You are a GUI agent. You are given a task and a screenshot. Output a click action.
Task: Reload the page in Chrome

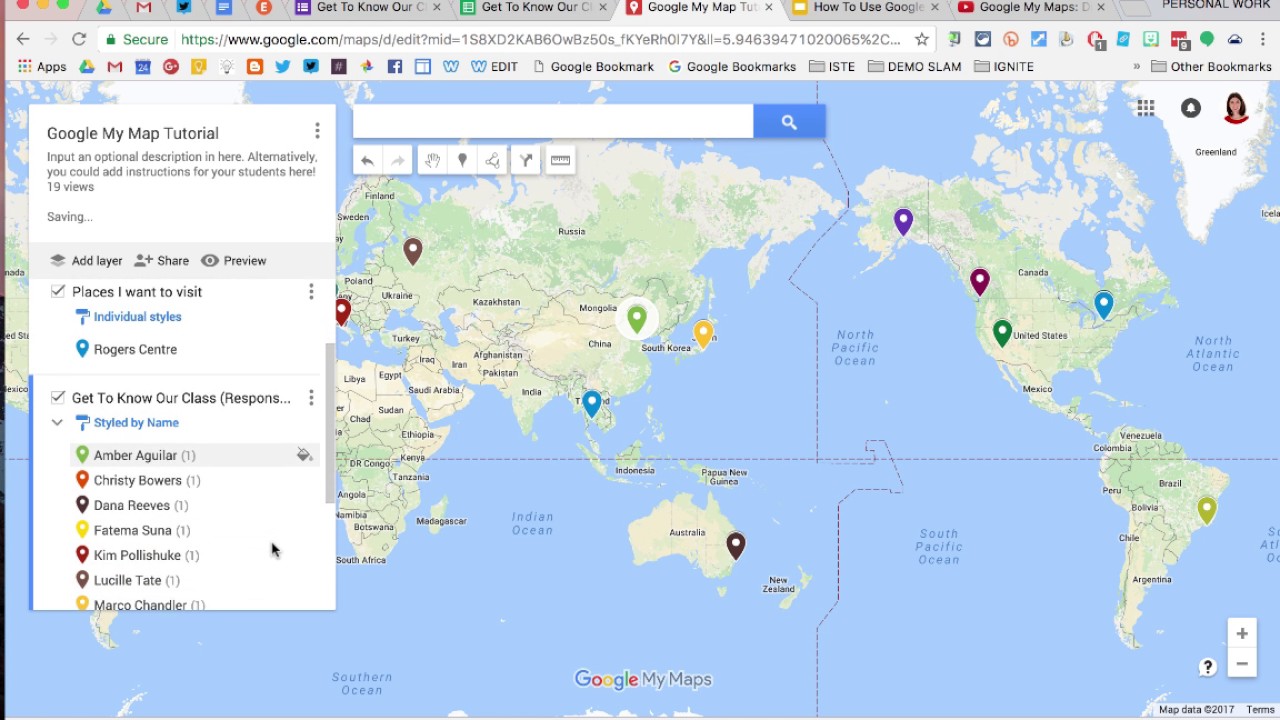point(79,40)
